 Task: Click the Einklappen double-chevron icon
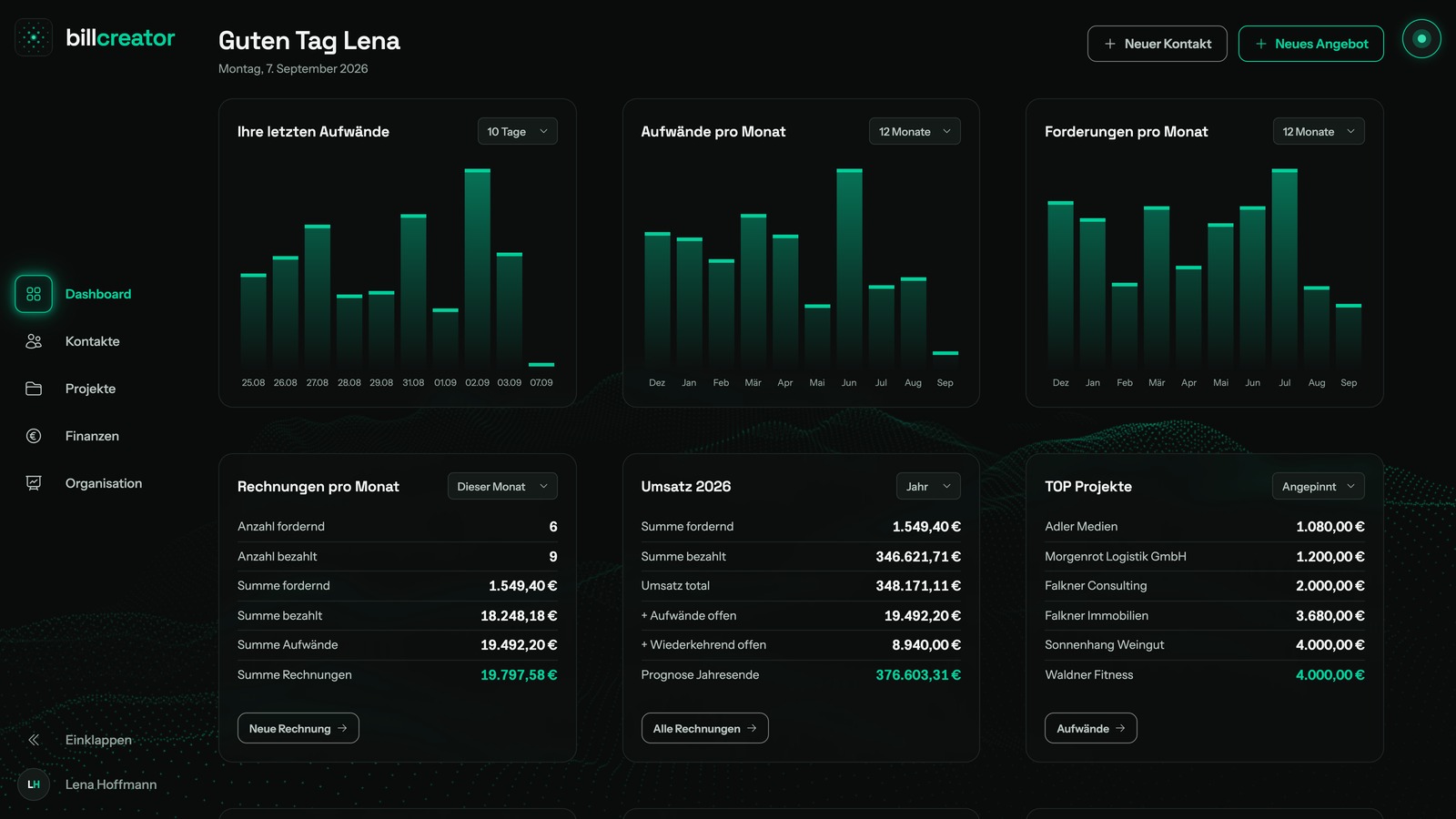(x=34, y=740)
